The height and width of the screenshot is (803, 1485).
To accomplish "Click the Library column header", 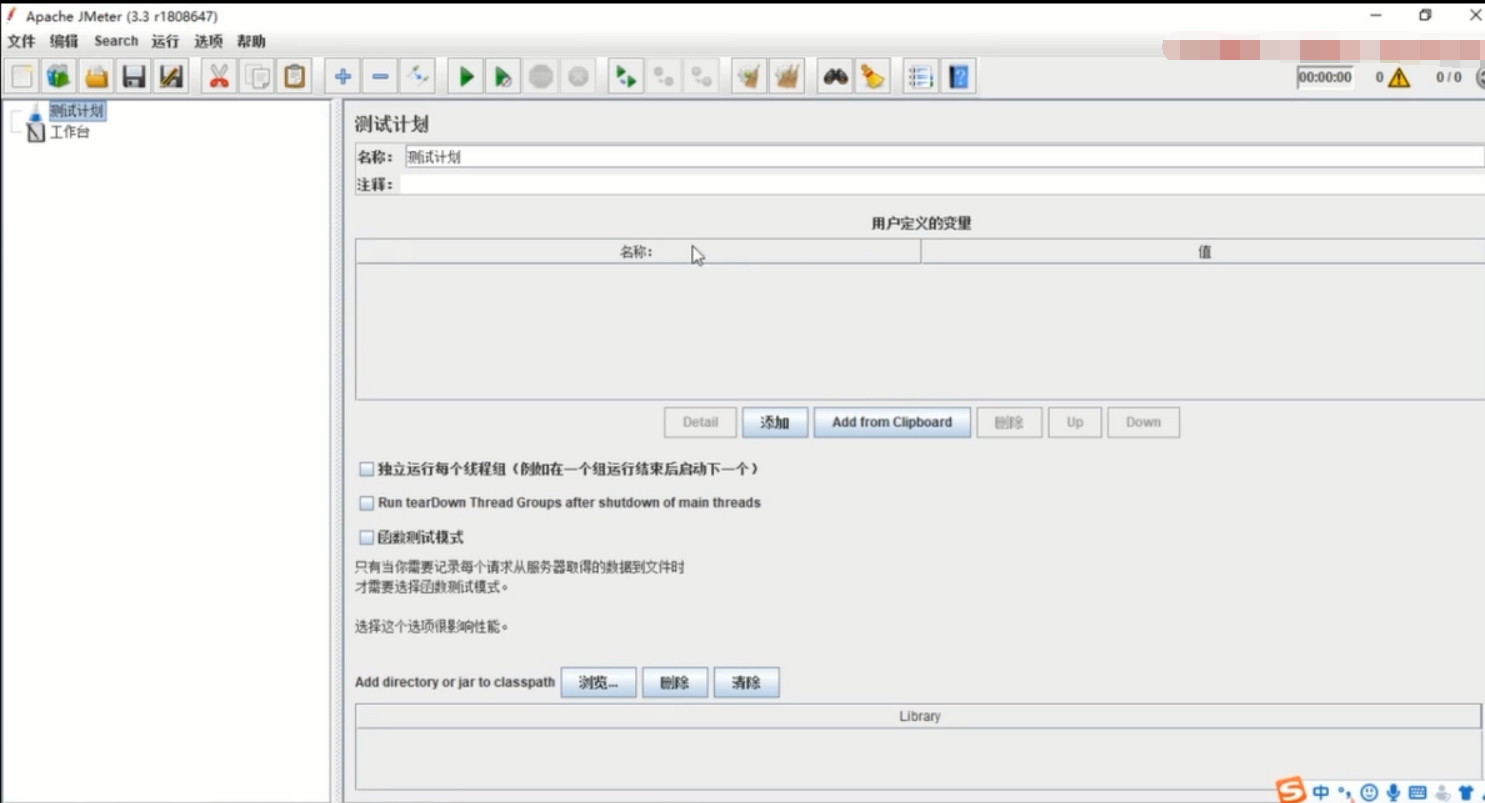I will coord(918,716).
